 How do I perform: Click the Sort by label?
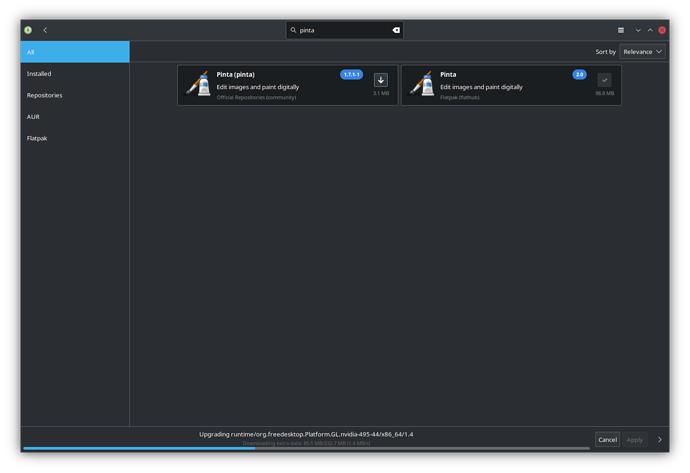click(x=606, y=51)
